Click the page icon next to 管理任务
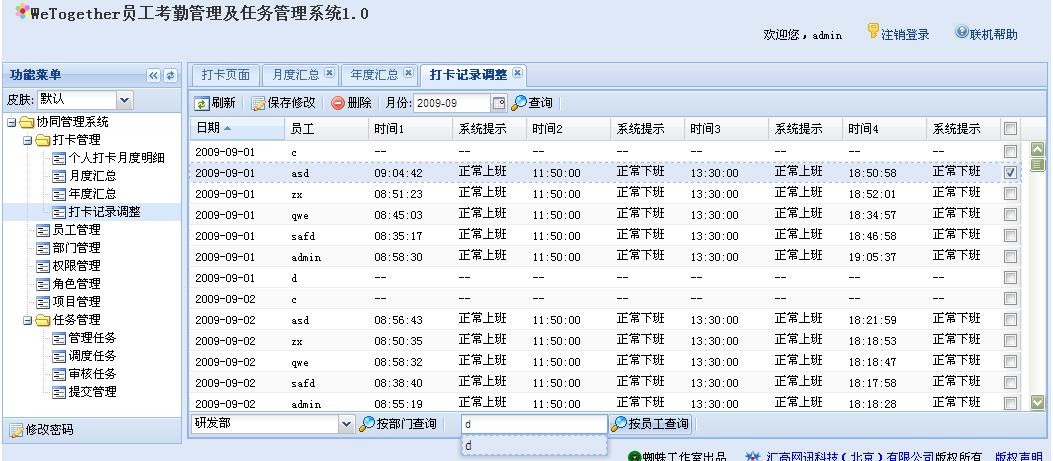1053x461 pixels. click(59, 338)
